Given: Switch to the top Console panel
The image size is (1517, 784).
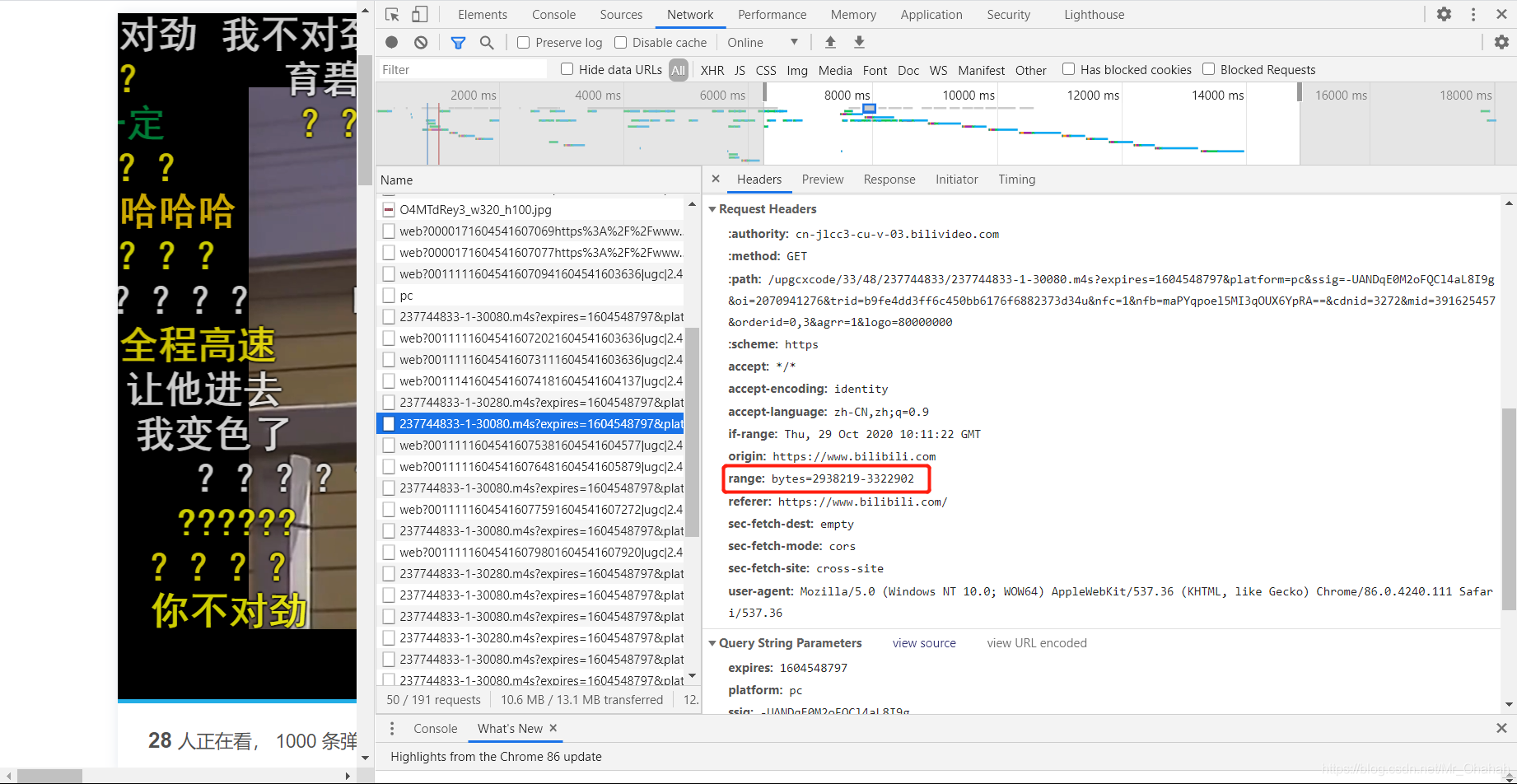Looking at the screenshot, I should pos(553,15).
